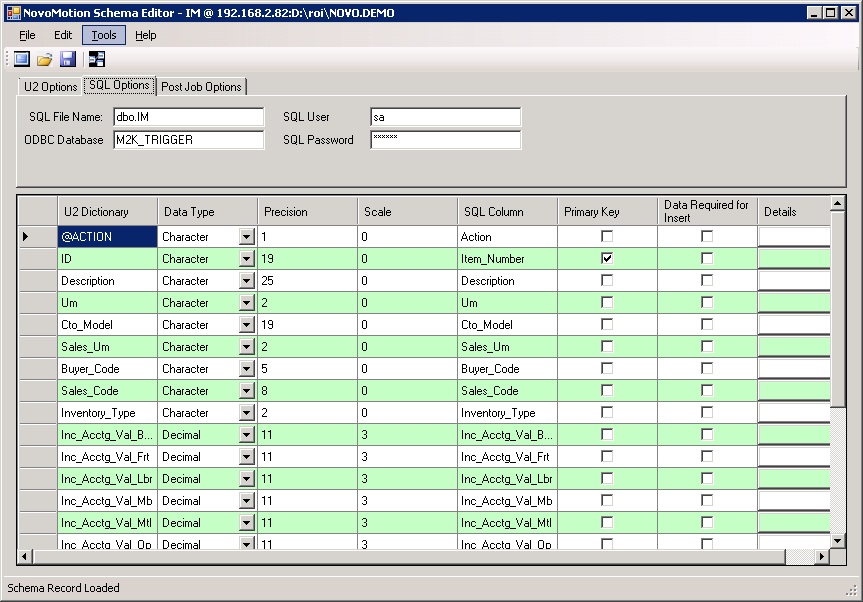This screenshot has width=863, height=602.
Task: Focus the SQL Password field
Action: click(x=446, y=140)
